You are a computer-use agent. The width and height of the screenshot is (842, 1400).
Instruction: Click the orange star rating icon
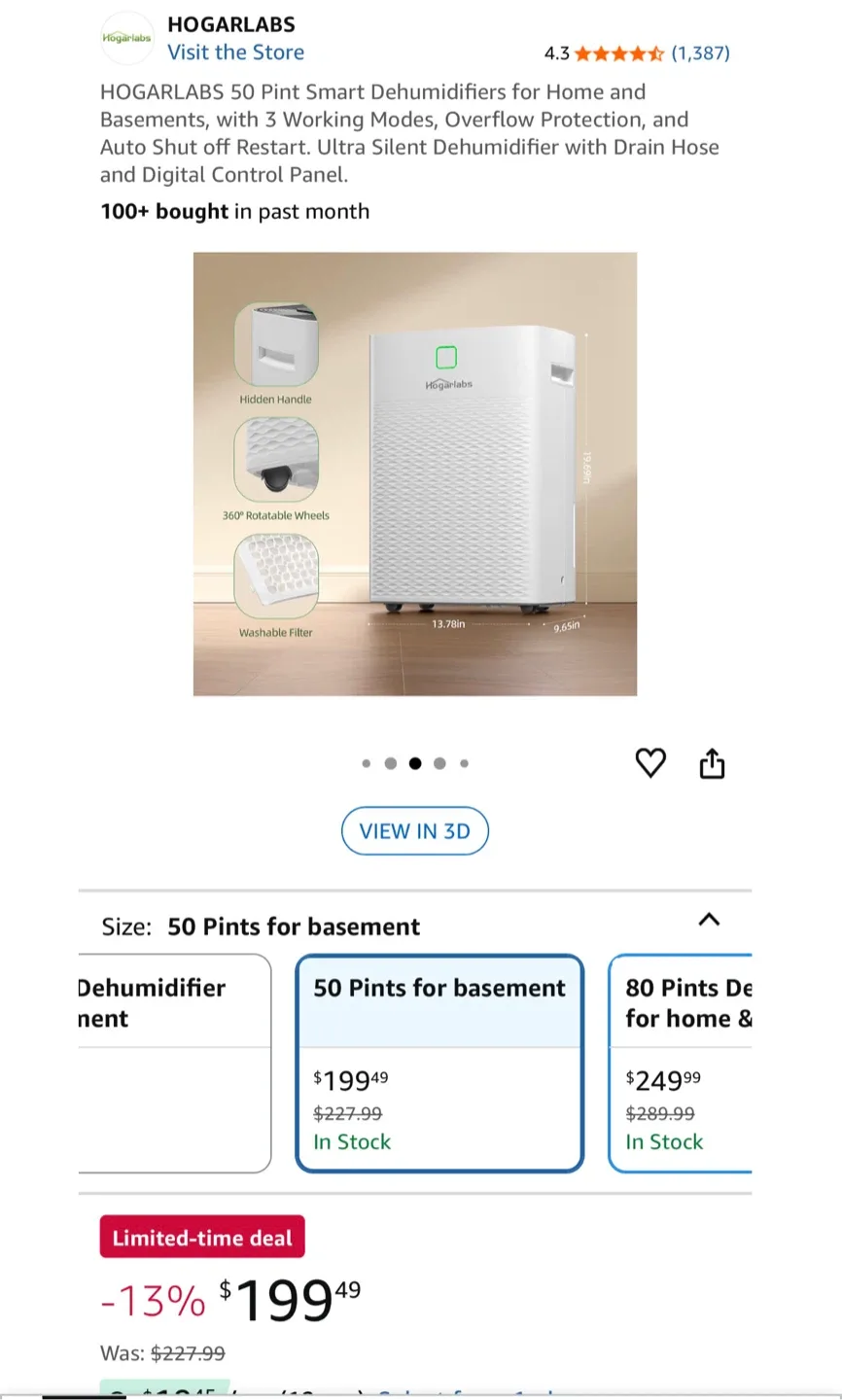pyautogui.click(x=620, y=53)
